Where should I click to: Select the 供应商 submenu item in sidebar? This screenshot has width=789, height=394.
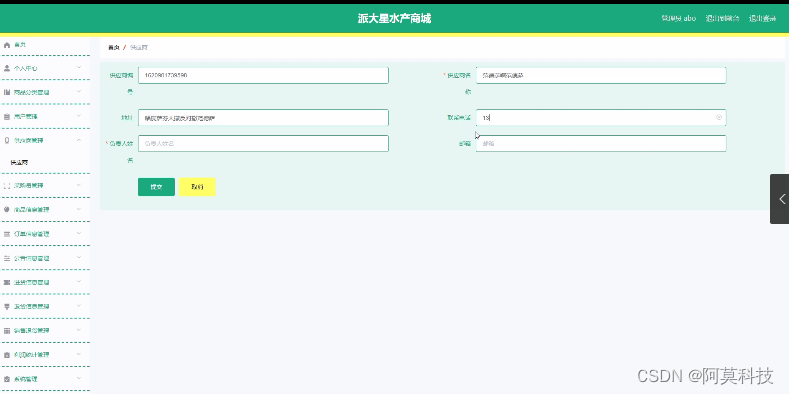click(x=19, y=163)
